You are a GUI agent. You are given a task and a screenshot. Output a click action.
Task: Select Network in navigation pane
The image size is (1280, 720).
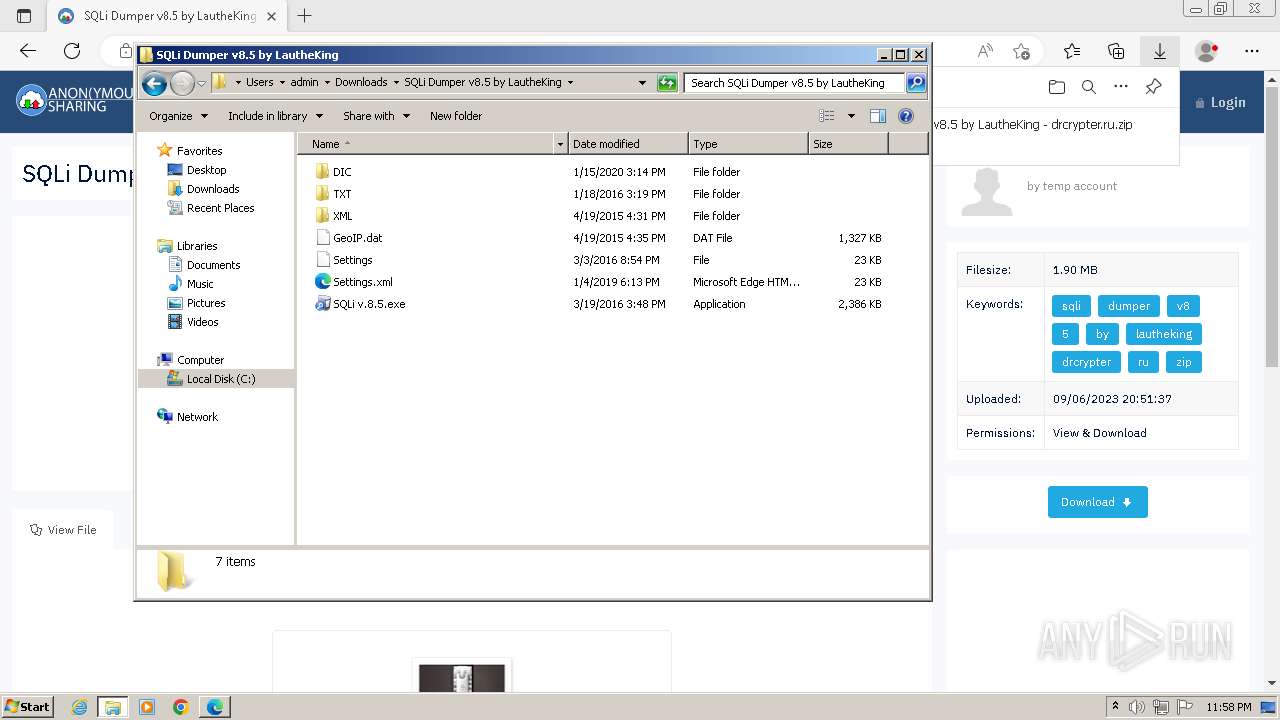coord(197,417)
